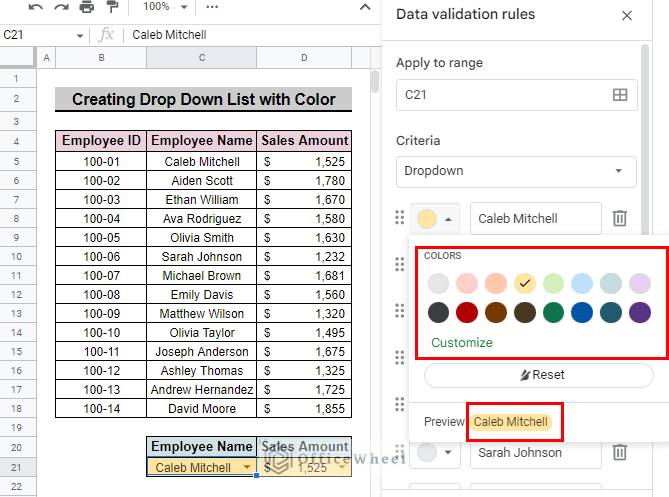
Task: Pick the light orange color swatch
Action: click(496, 284)
